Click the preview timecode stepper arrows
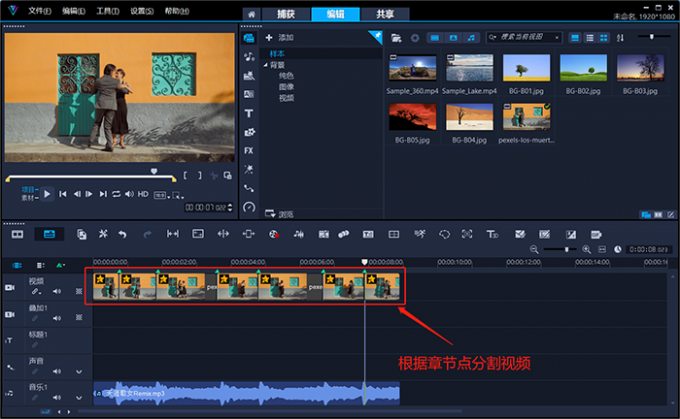680x419 pixels. point(230,207)
